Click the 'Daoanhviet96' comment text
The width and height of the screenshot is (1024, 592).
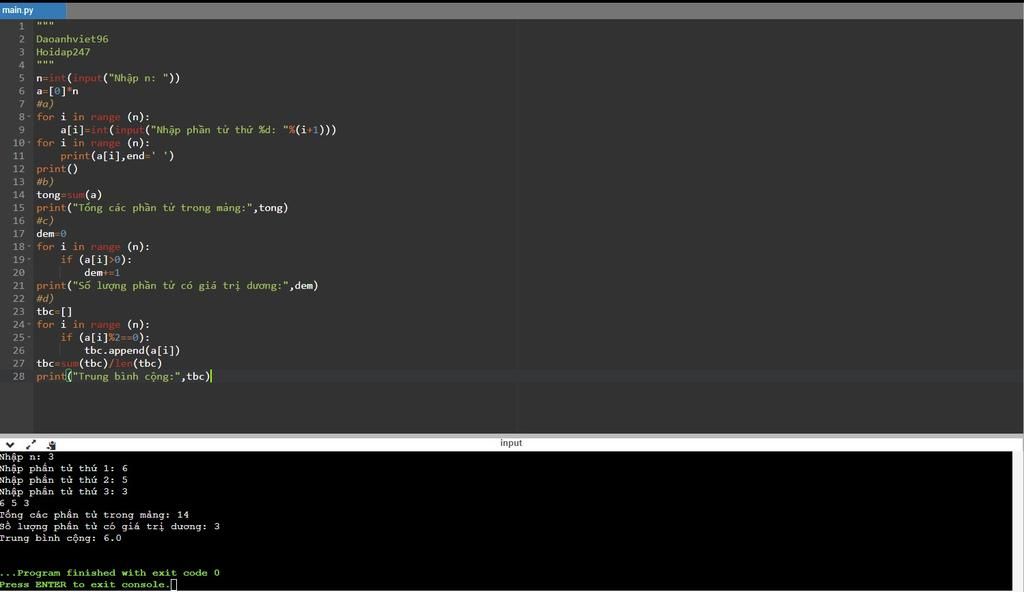72,39
